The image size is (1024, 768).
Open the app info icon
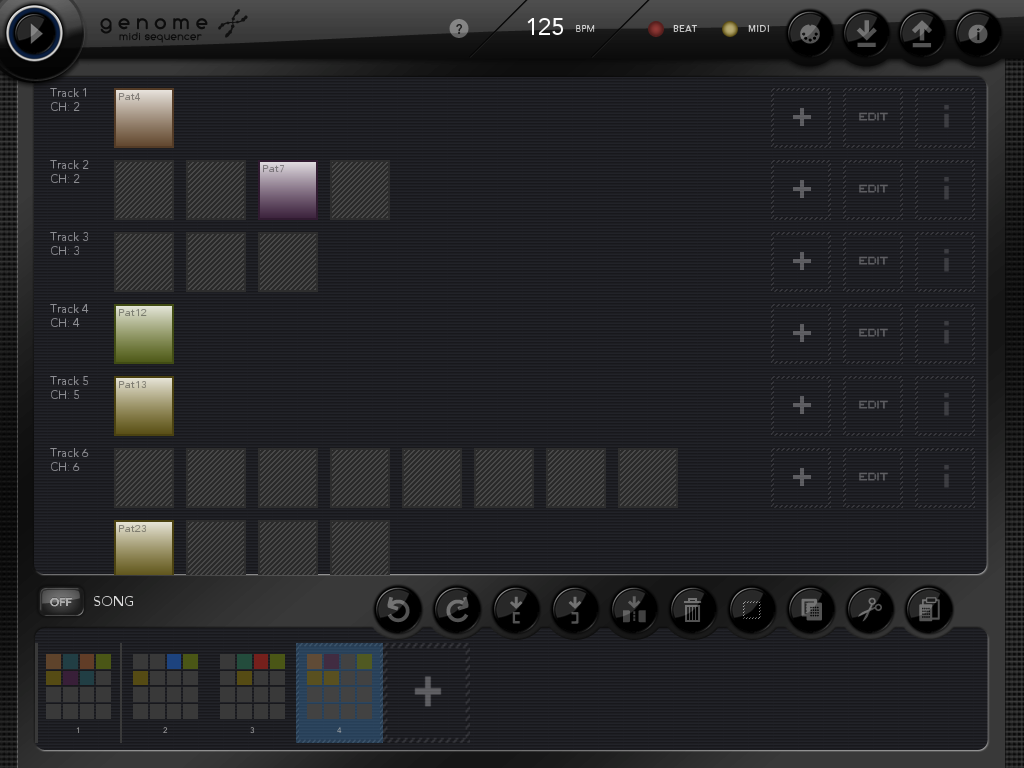(x=978, y=33)
